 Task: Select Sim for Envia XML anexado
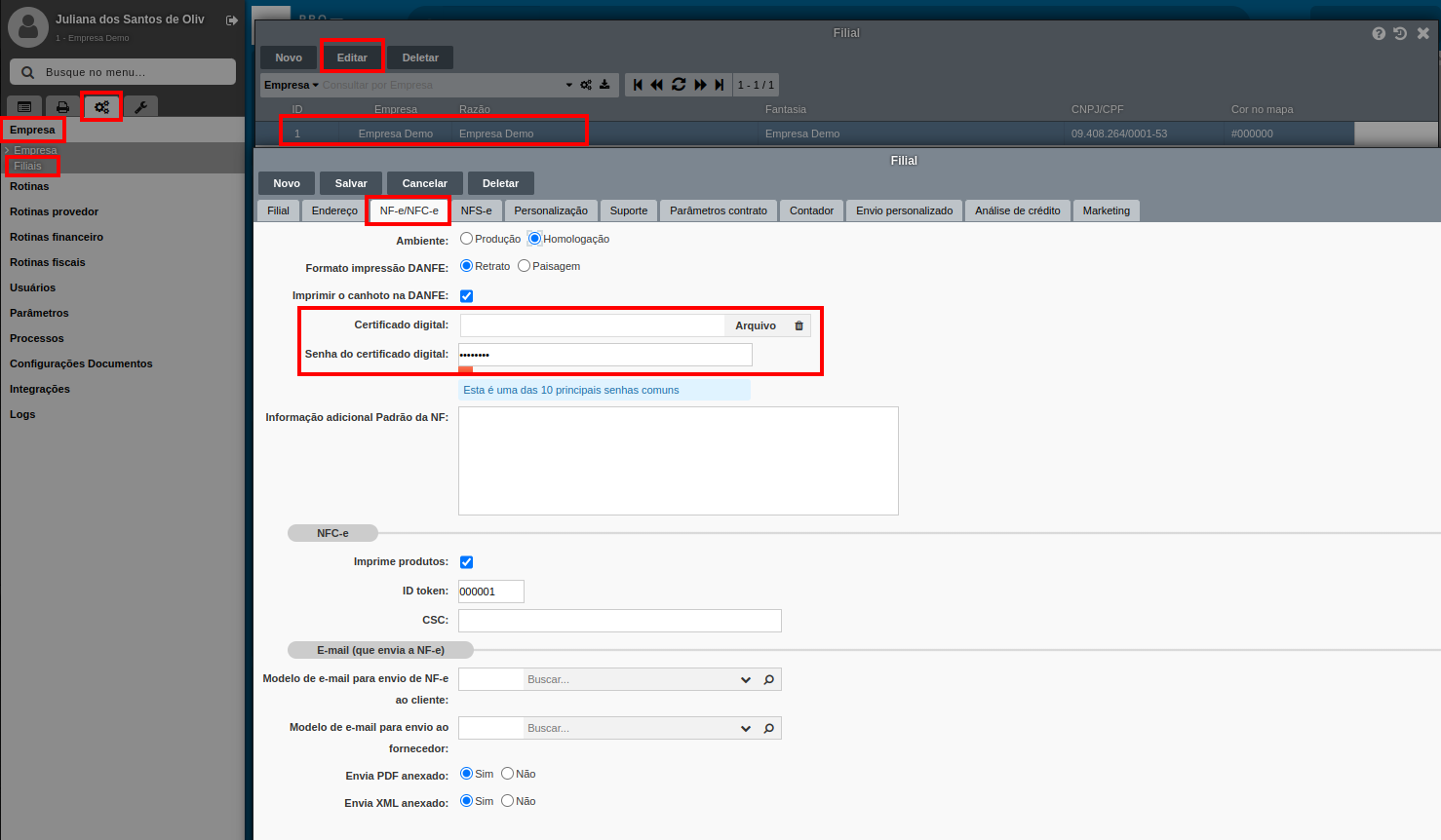tap(466, 801)
